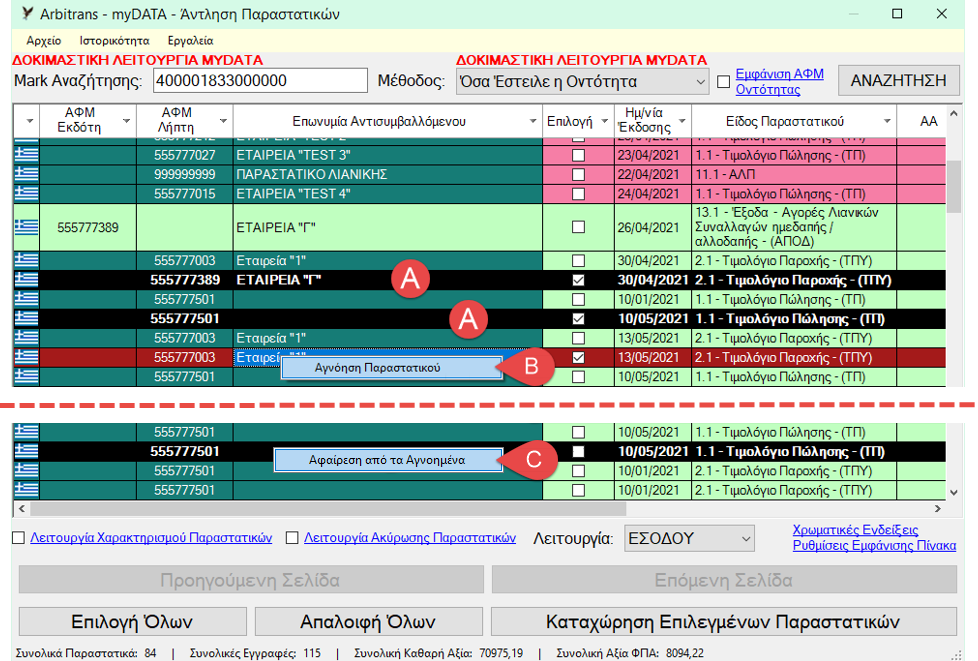The image size is (978, 661).
Task: Select the cell reading 555777027
Action: pos(185,155)
